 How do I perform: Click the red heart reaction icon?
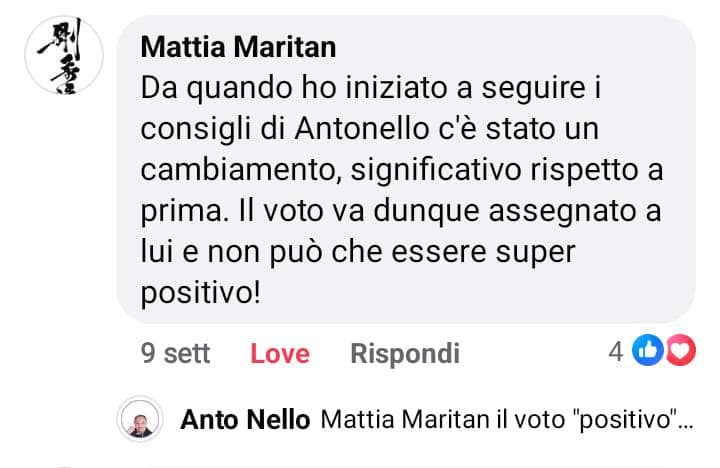click(679, 351)
